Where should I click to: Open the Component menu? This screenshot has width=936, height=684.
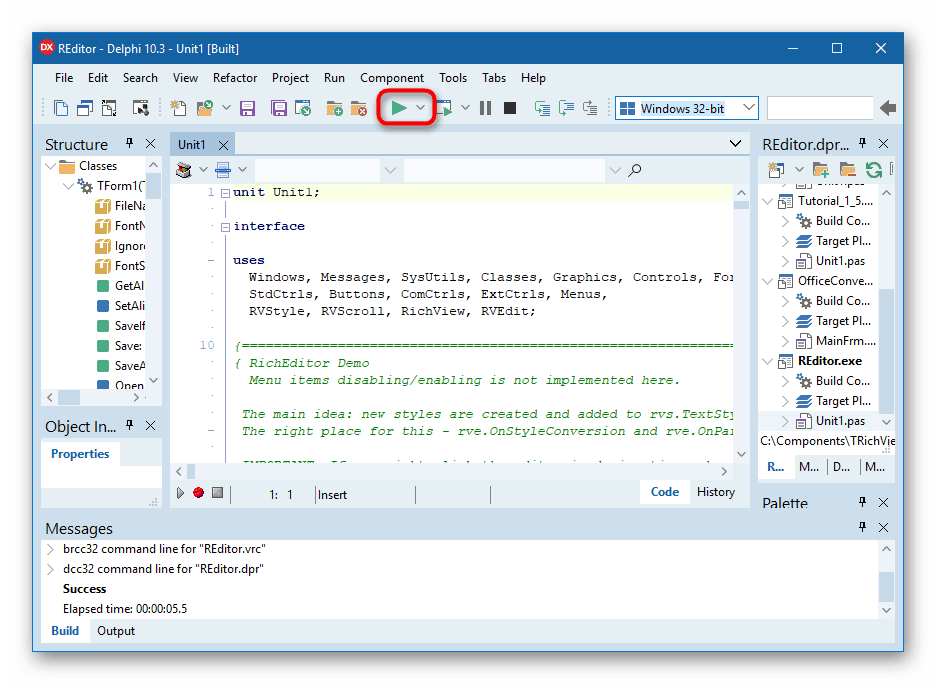point(392,78)
